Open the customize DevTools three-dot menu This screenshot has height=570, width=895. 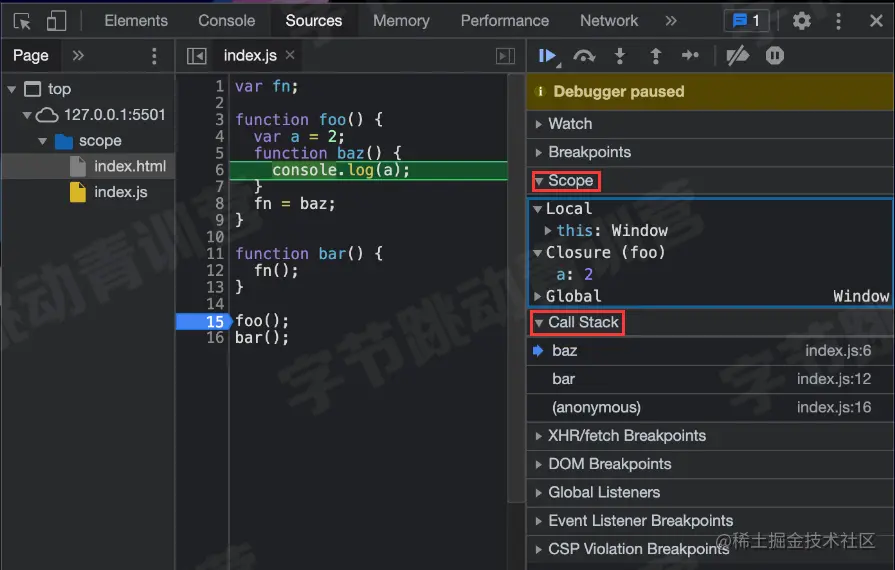pyautogui.click(x=838, y=21)
